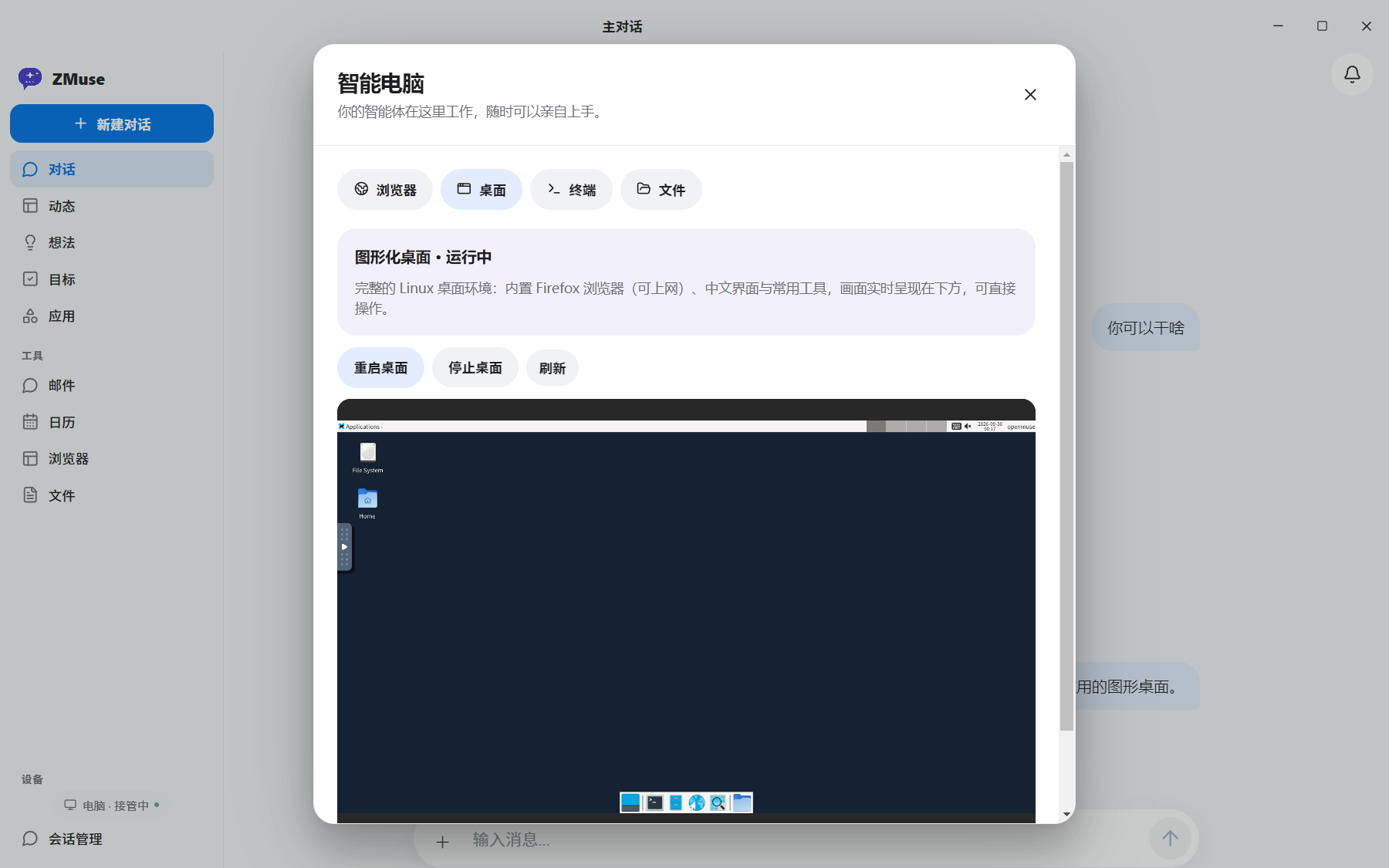The height and width of the screenshot is (868, 1389).
Task: Click the ZMuse logo icon
Action: click(30, 79)
